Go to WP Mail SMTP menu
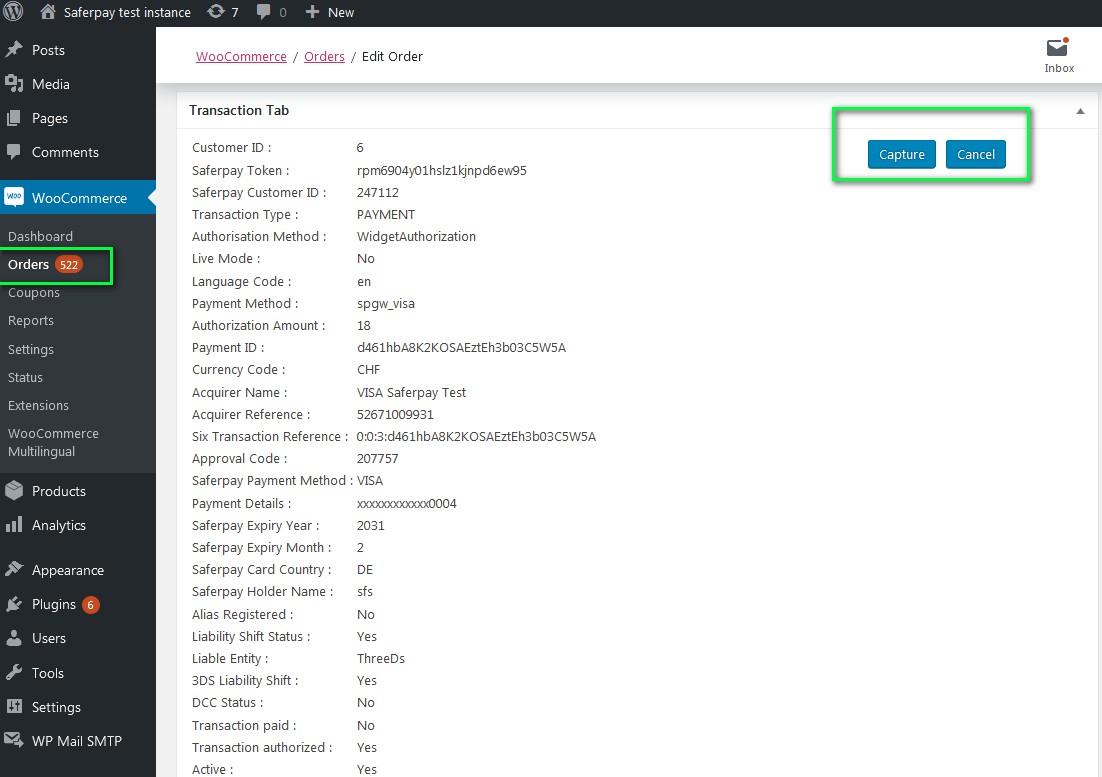This screenshot has height=777, width=1102. [x=76, y=741]
